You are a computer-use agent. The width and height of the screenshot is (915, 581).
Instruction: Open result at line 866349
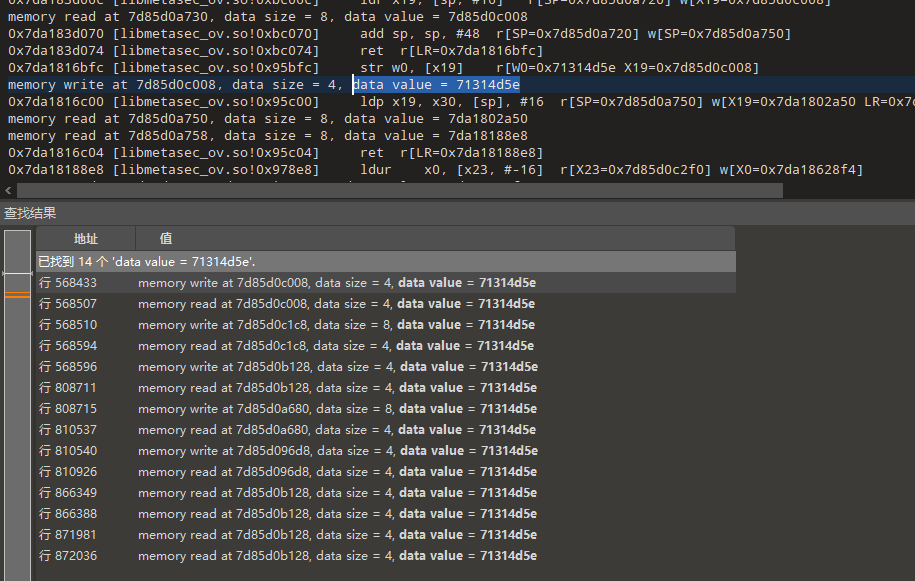[68, 493]
